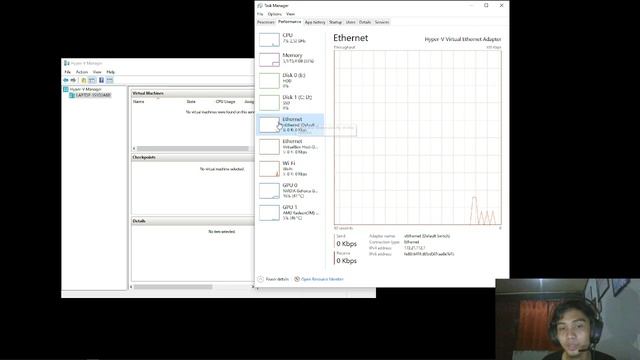Select the VirtualBox Host-Only Ethernet sidebar entry

pos(290,147)
